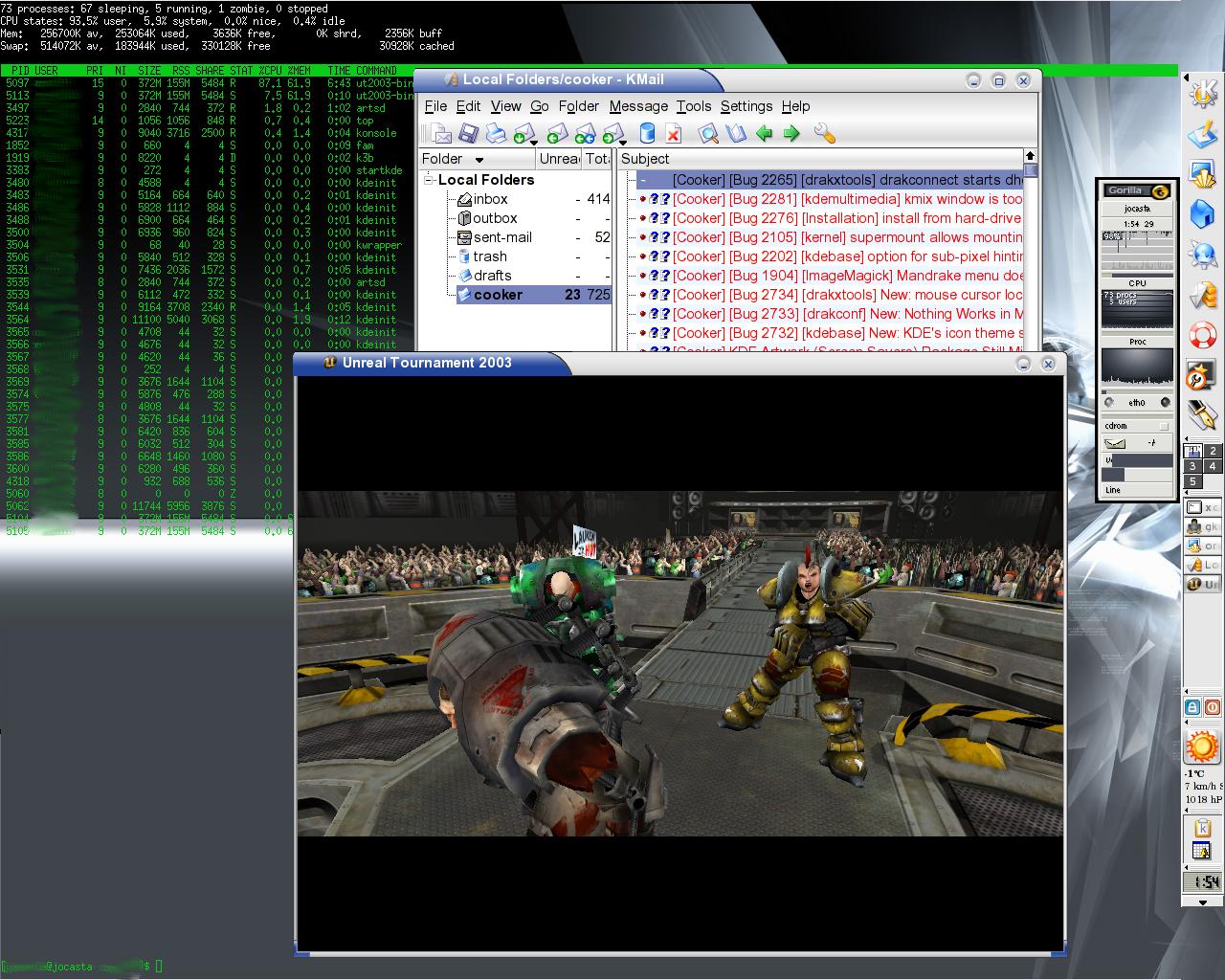
Task: Click the floppy disk Save icon in KMail
Action: coord(468,133)
